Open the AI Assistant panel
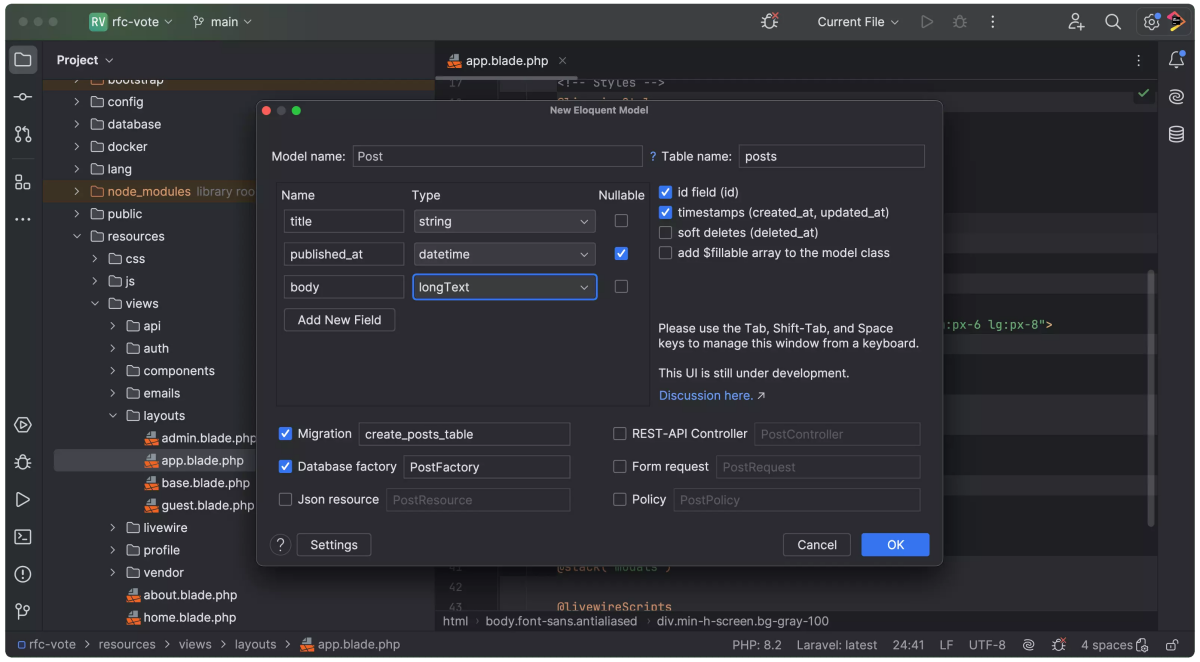The height and width of the screenshot is (662, 1200). pyautogui.click(x=1175, y=96)
